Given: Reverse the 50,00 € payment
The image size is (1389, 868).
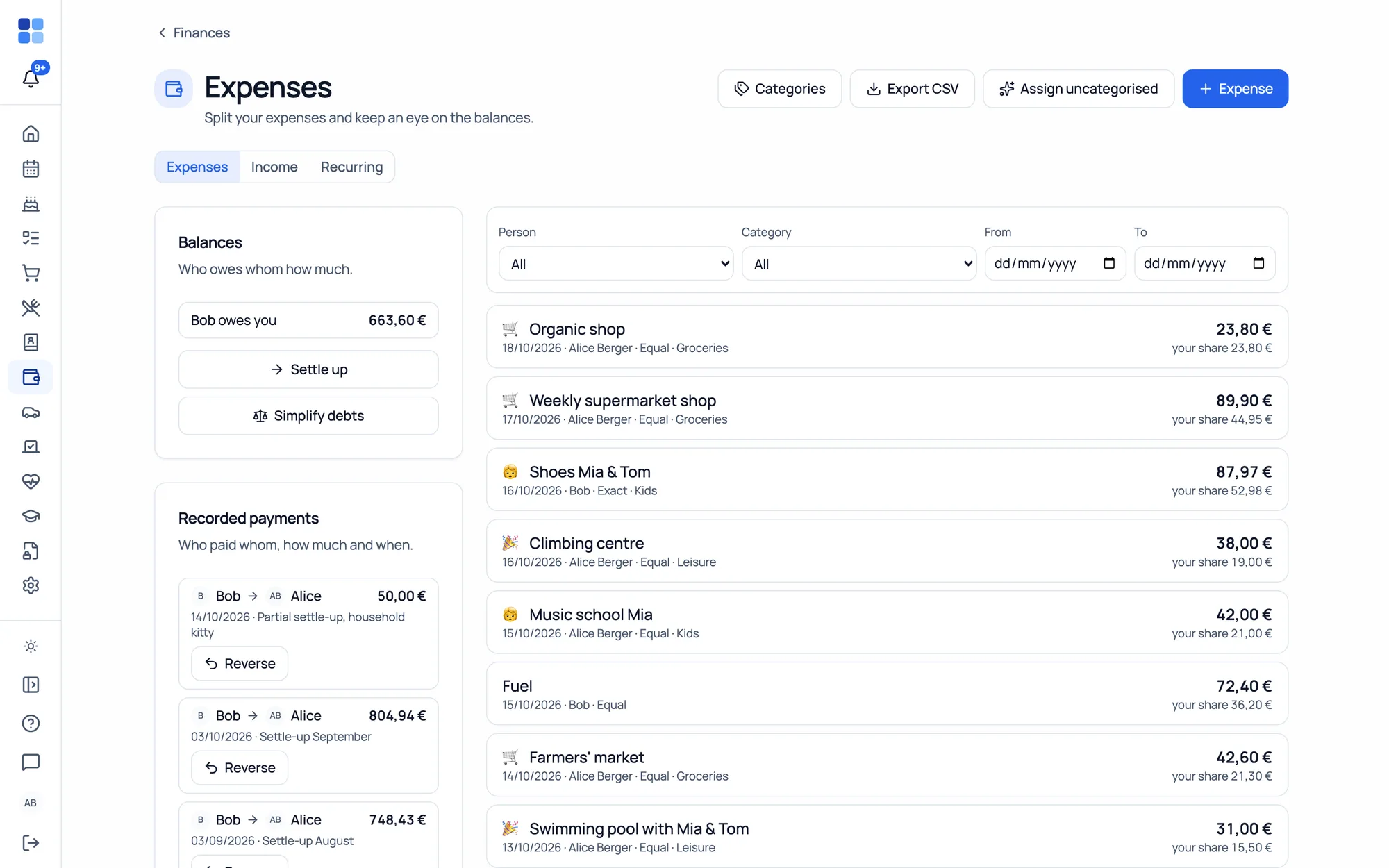Looking at the screenshot, I should click(240, 664).
